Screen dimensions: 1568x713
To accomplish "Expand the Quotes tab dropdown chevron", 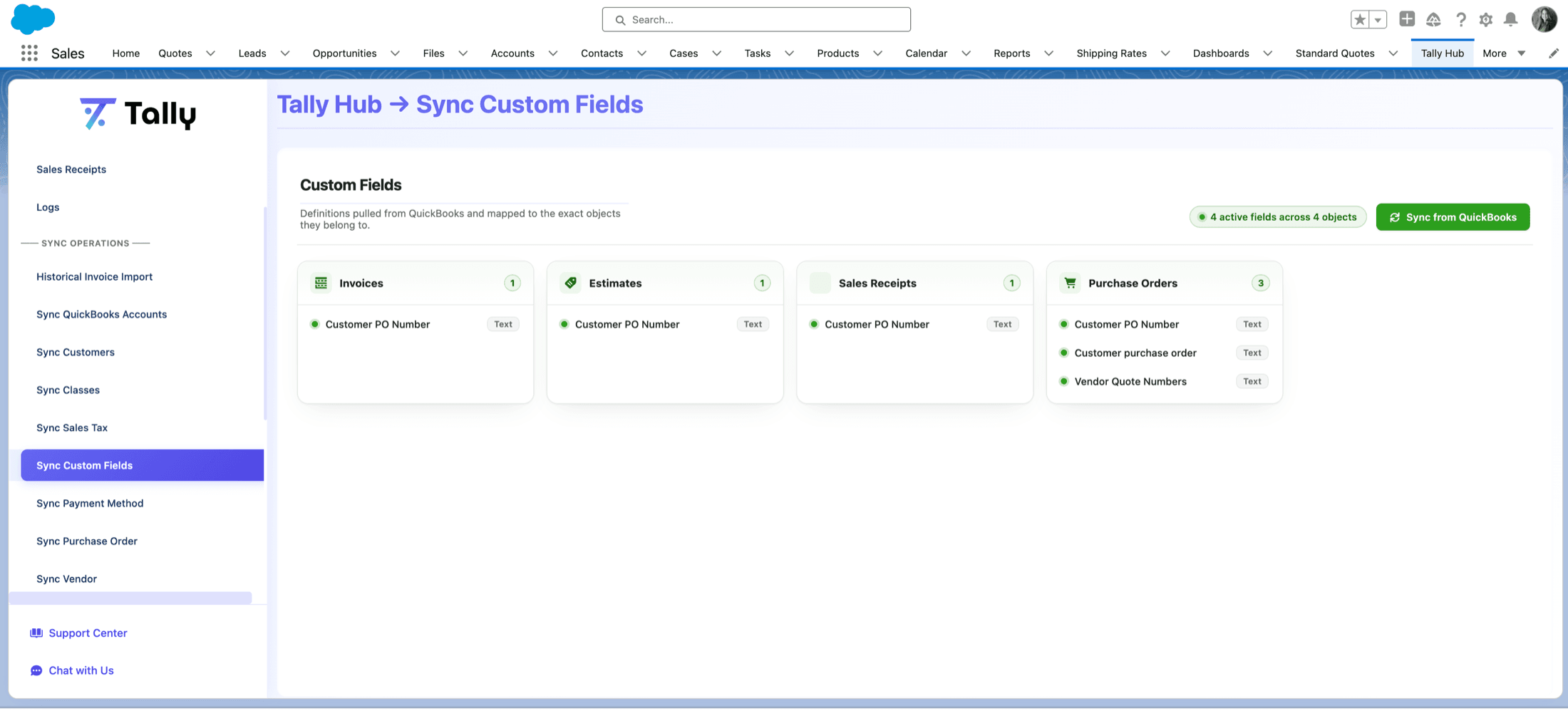I will 210,53.
